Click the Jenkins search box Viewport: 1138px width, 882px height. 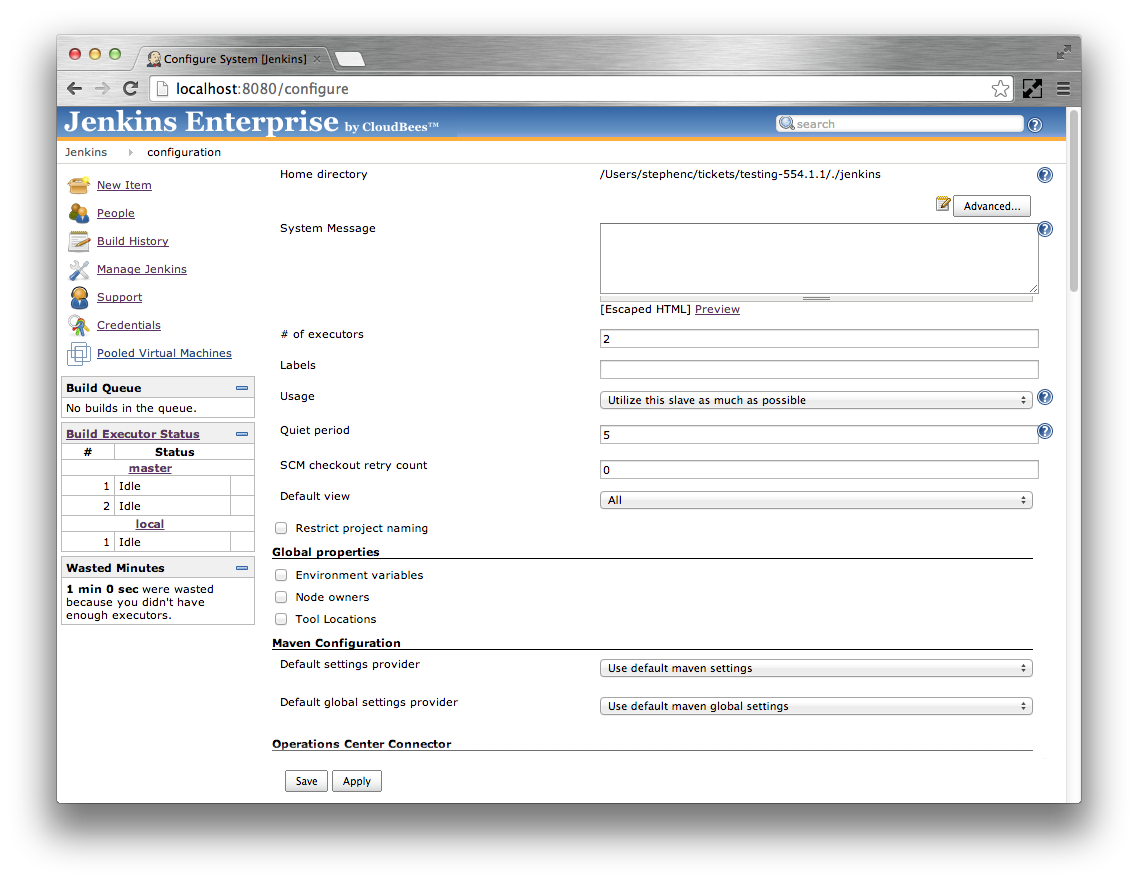coord(899,124)
